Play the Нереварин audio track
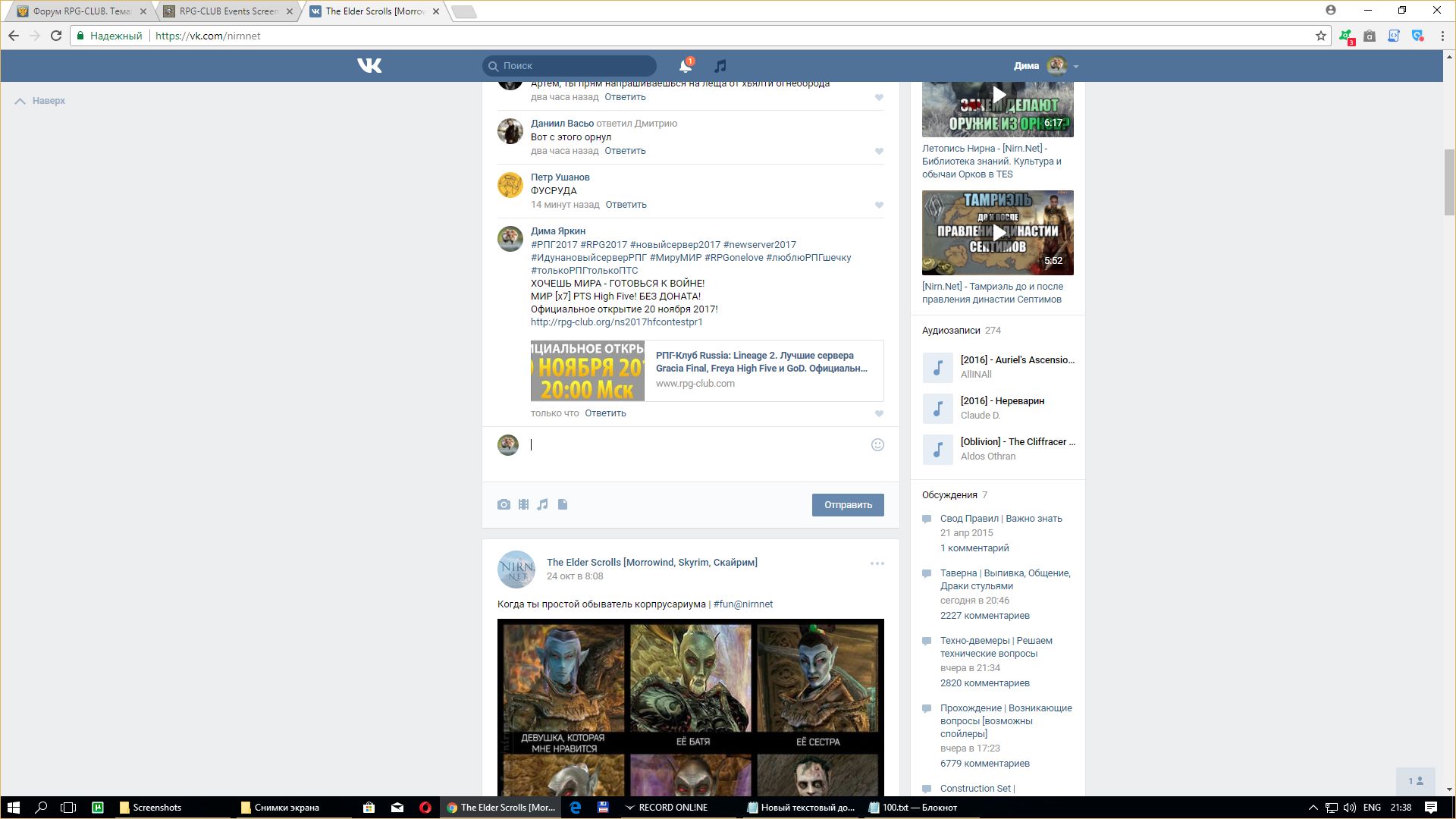 coord(937,409)
